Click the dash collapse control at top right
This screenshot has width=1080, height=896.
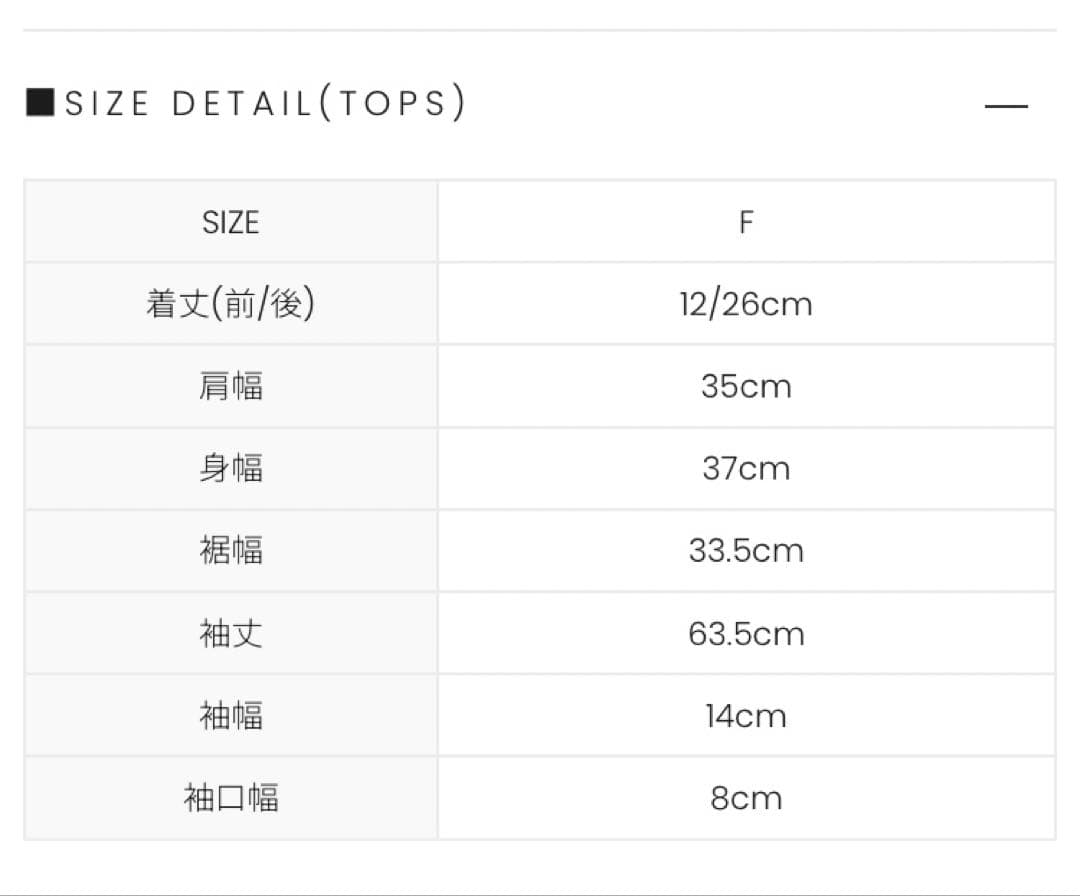click(x=1008, y=105)
